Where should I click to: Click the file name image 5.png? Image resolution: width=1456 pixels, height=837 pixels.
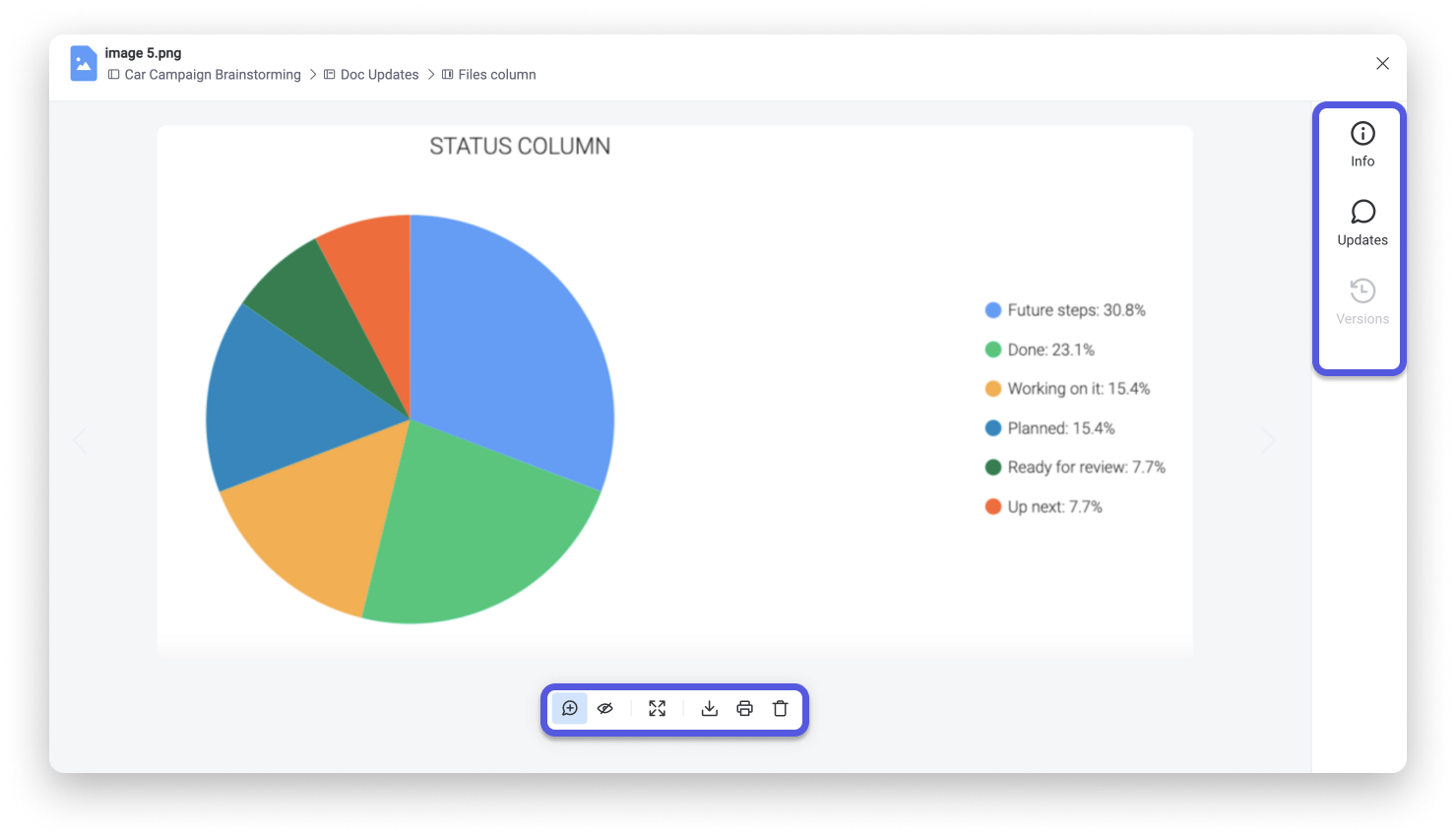pos(143,53)
